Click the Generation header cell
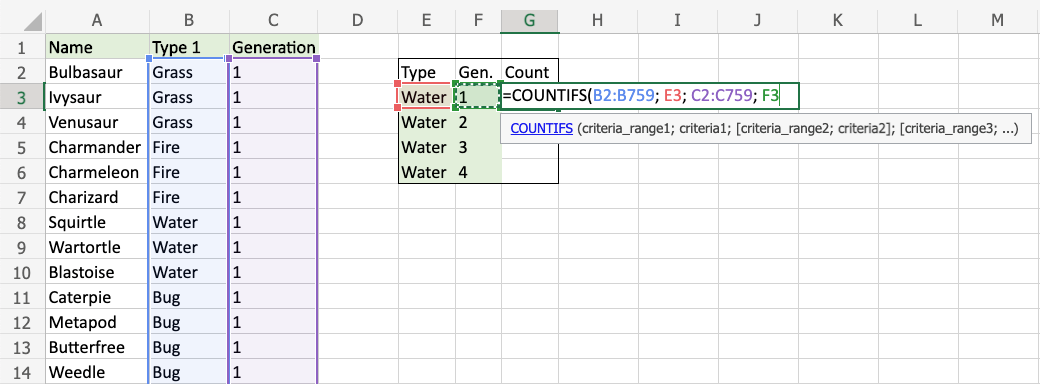 [273, 47]
